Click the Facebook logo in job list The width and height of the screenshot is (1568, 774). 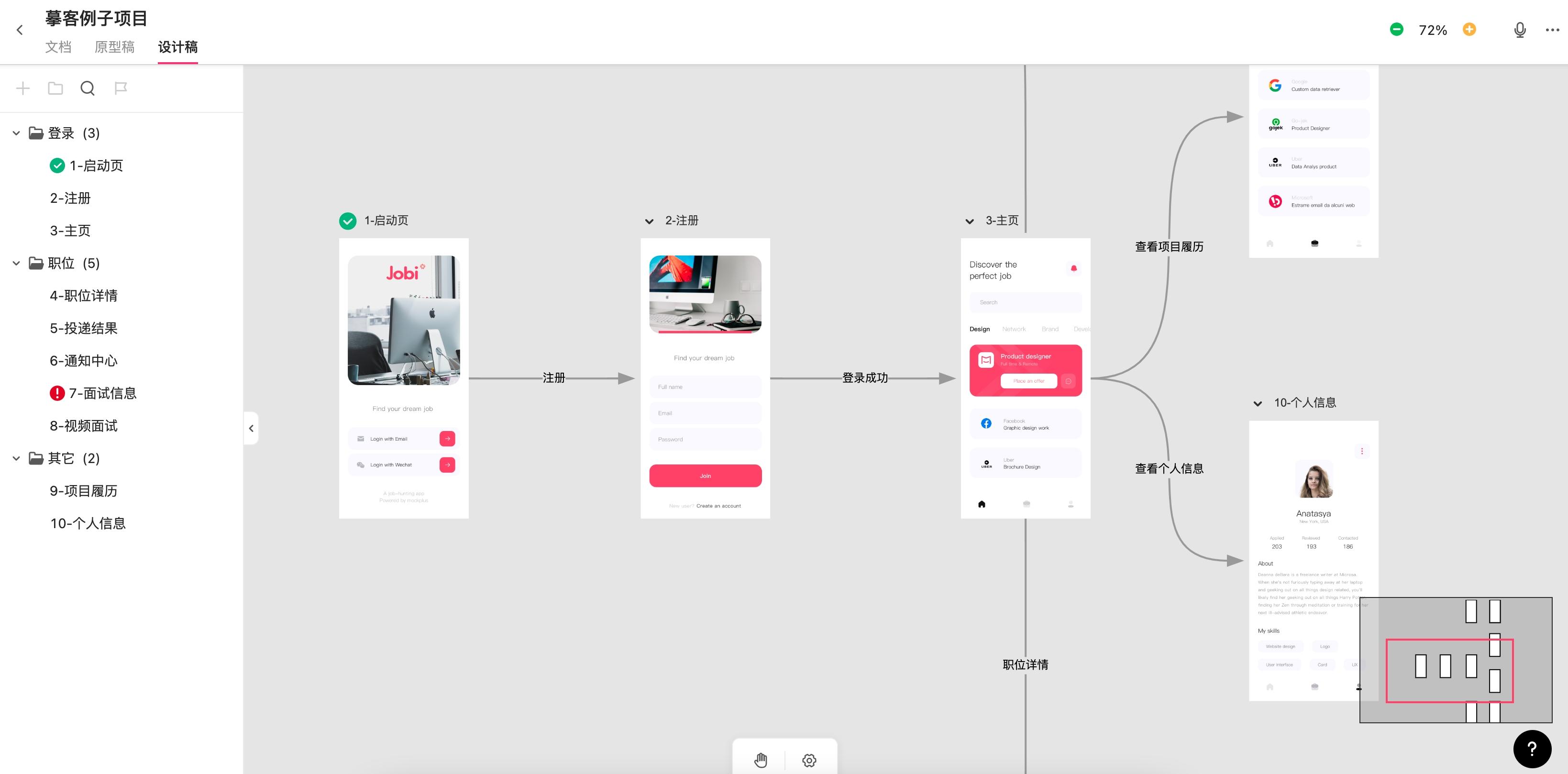coord(986,423)
